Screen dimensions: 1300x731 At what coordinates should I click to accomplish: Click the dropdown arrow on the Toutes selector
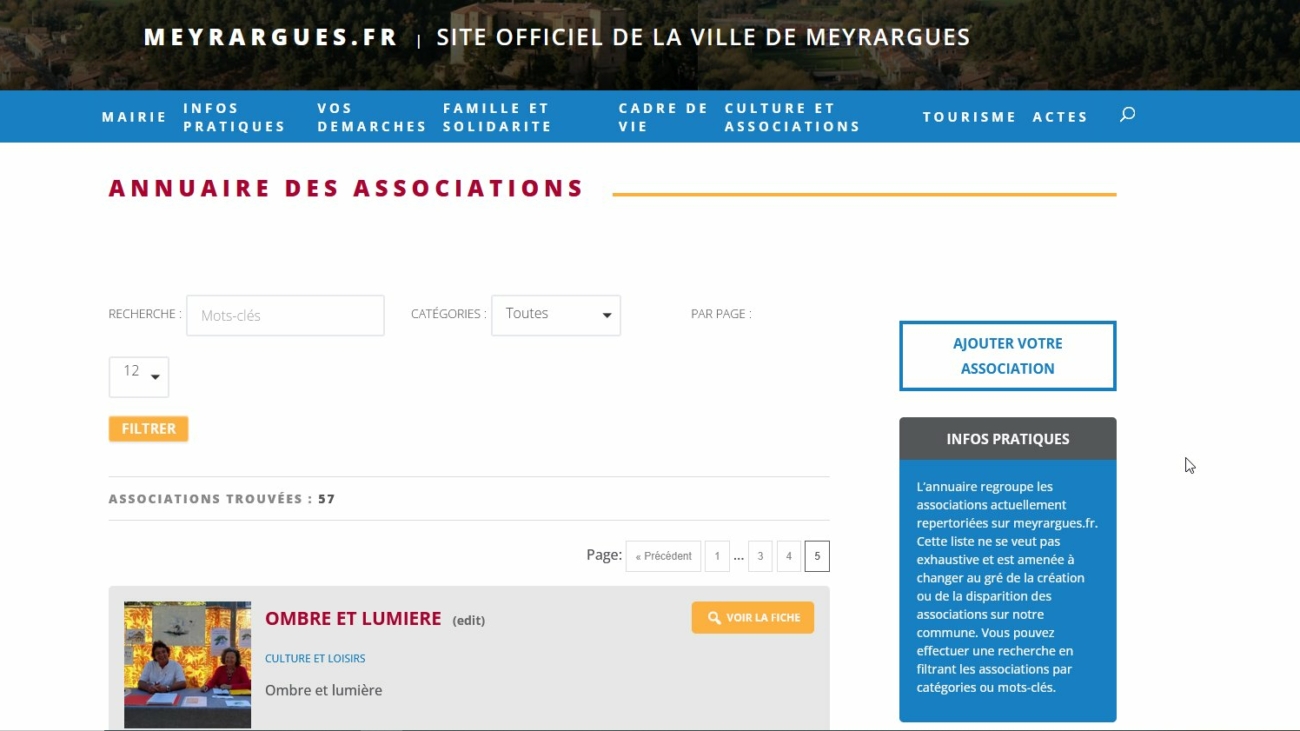pyautogui.click(x=607, y=315)
